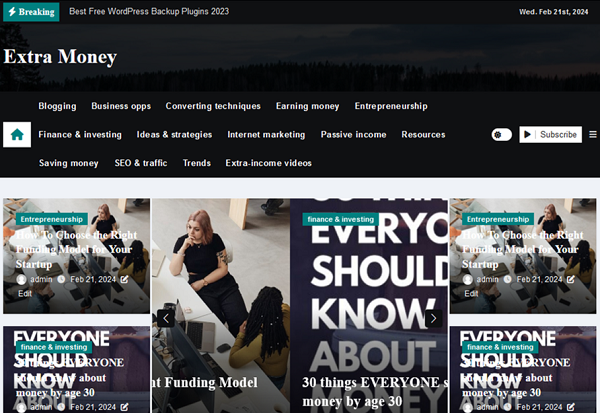Toggle the dark mode switch
This screenshot has height=413, width=600.
tap(501, 135)
